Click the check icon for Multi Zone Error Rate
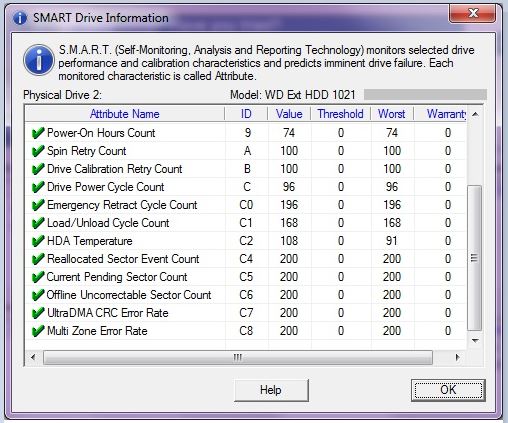This screenshot has width=508, height=423. click(x=38, y=331)
